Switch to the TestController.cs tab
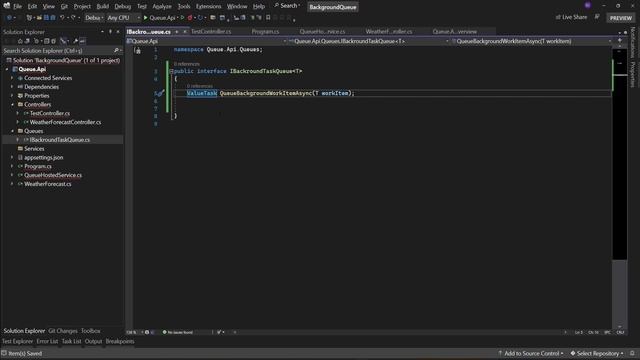Image resolution: width=640 pixels, height=360 pixels. (211, 31)
